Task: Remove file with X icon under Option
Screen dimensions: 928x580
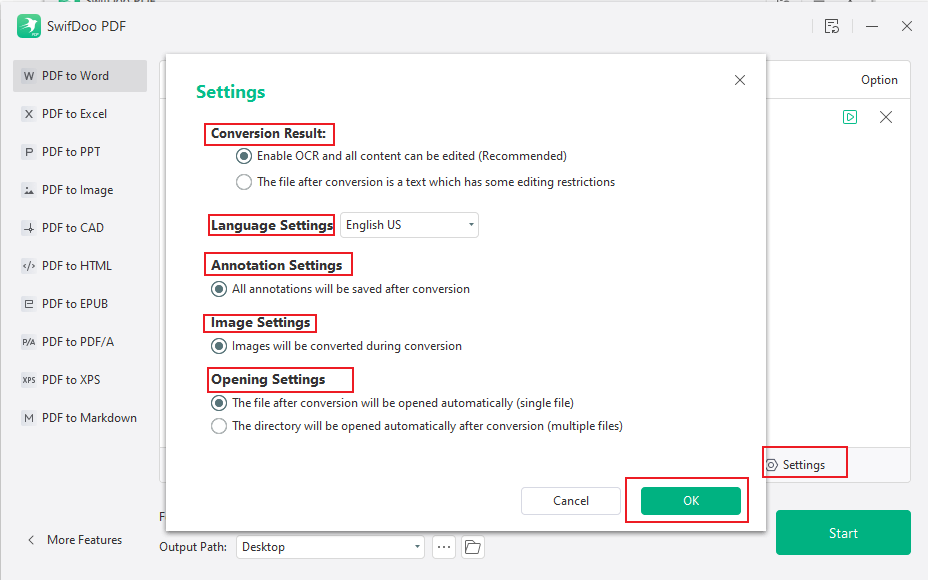Action: (886, 117)
